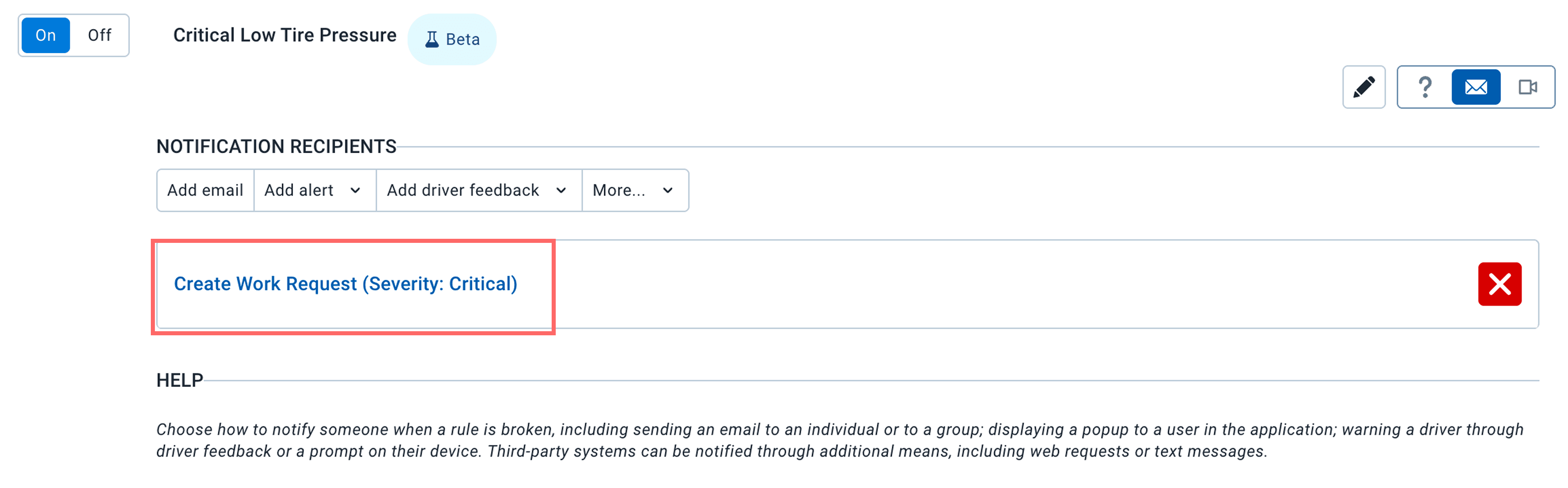Click the Add email button
This screenshot has width=1568, height=488.
[x=205, y=190]
